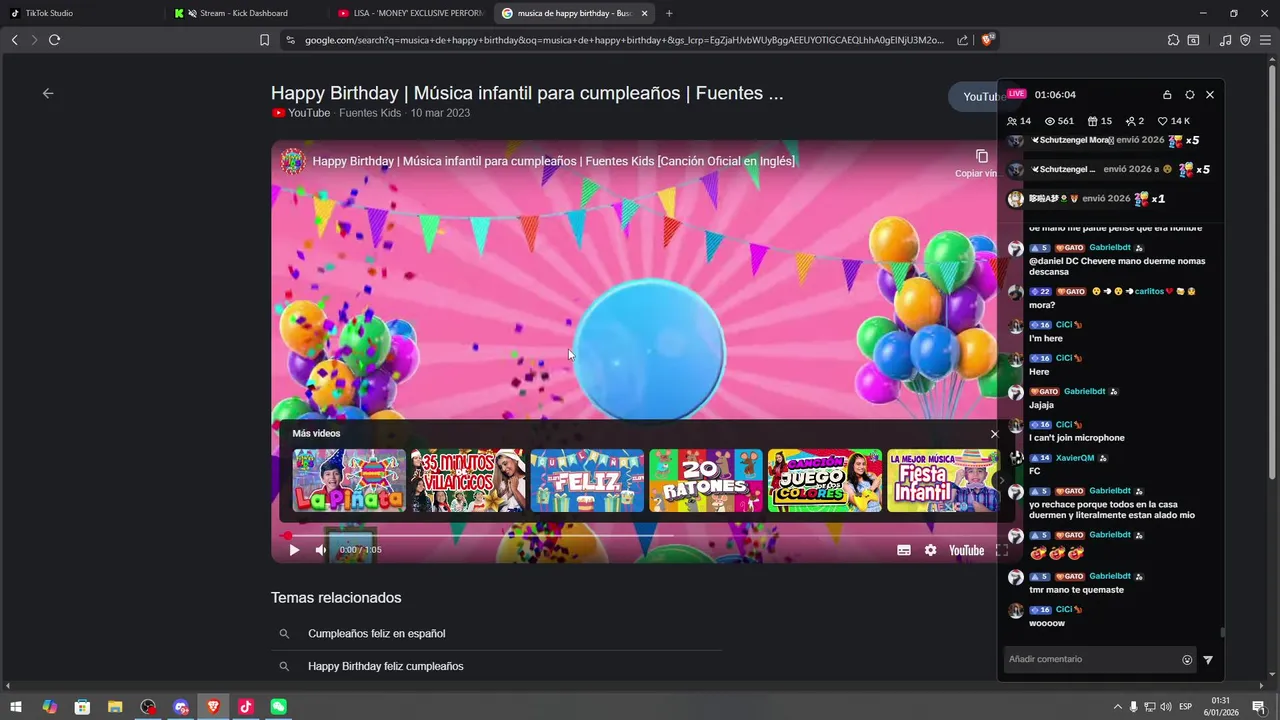This screenshot has width=1280, height=720.
Task: Click the share icon in address bar
Action: point(962,40)
